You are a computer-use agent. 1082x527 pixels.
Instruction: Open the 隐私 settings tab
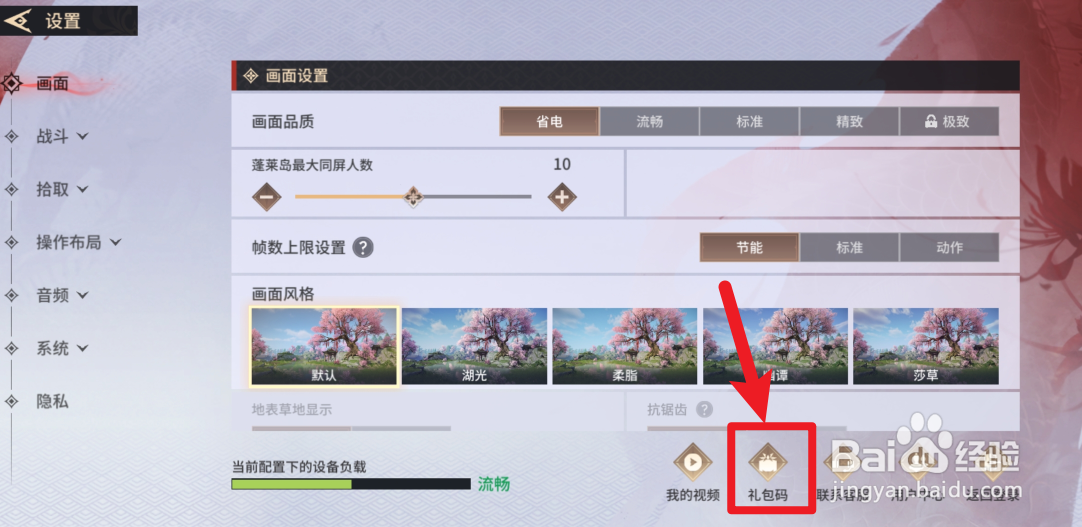point(52,401)
